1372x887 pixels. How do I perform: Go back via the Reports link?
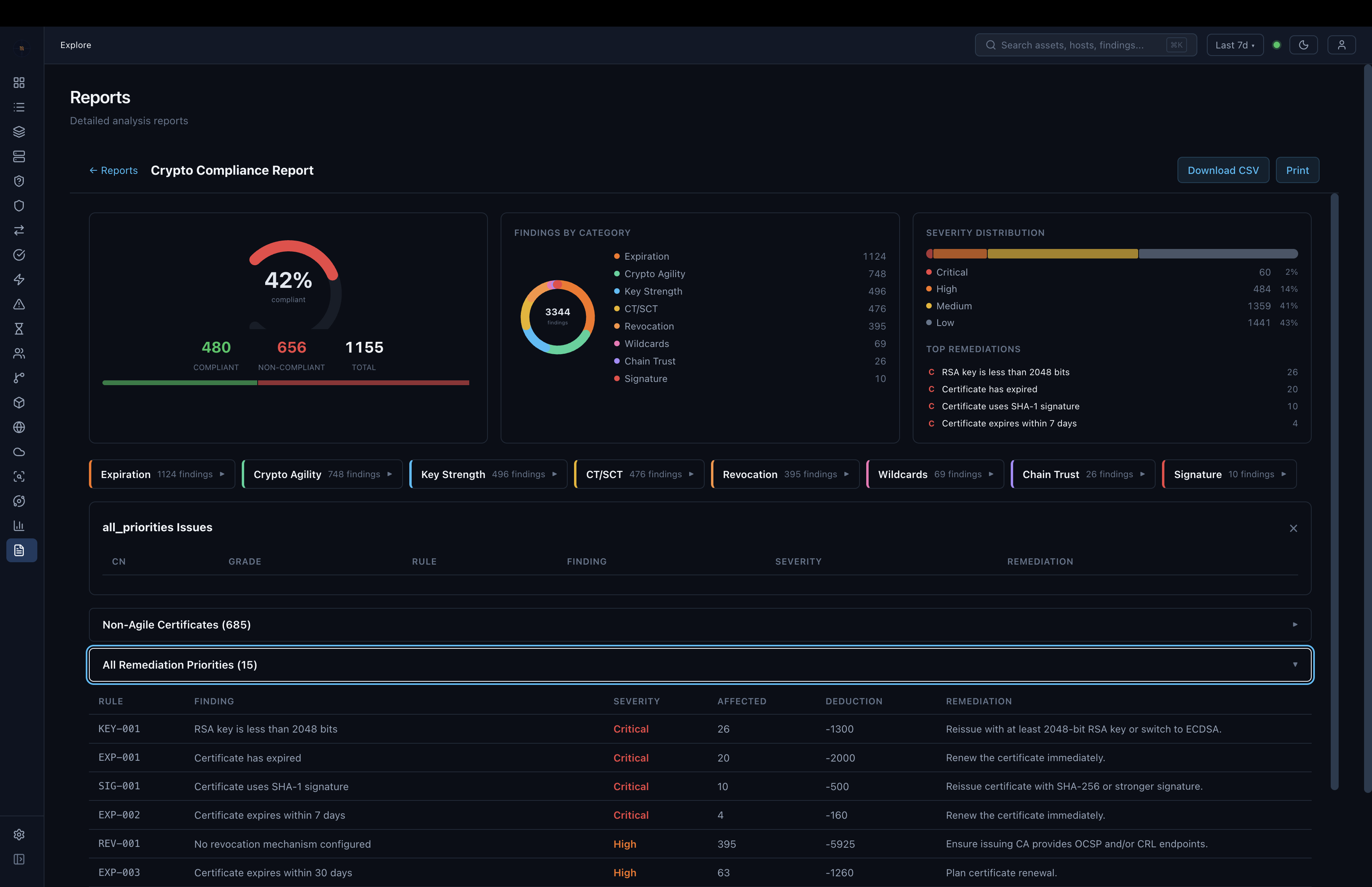pyautogui.click(x=114, y=170)
